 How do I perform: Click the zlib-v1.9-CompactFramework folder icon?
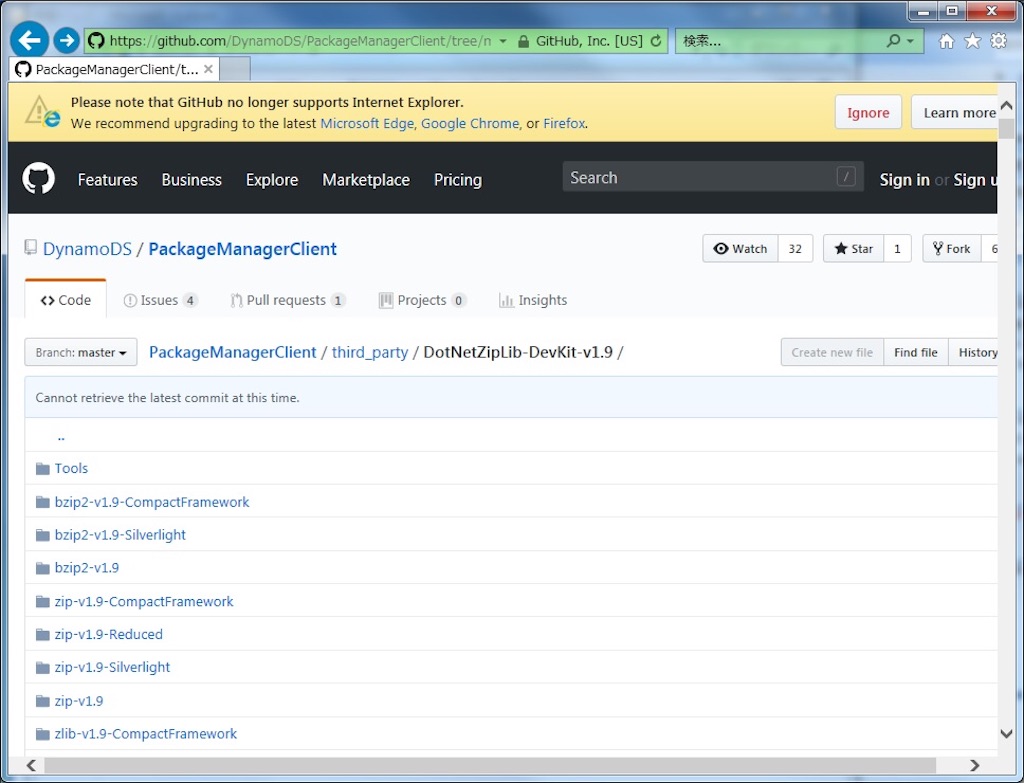[43, 734]
